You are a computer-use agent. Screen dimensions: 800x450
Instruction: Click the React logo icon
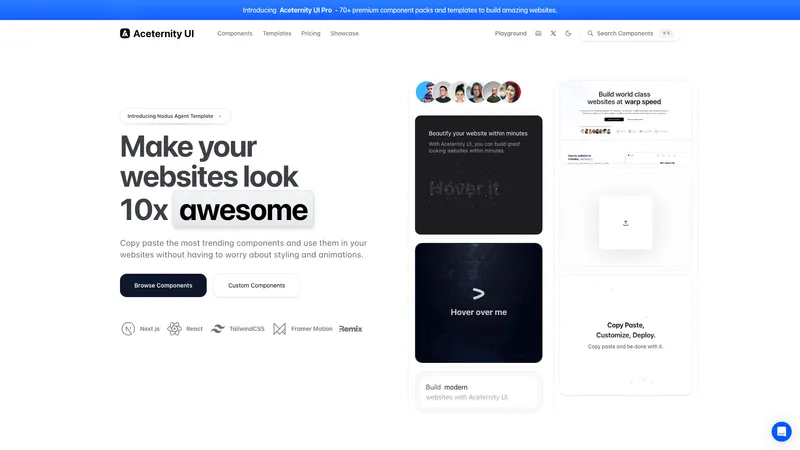click(174, 329)
